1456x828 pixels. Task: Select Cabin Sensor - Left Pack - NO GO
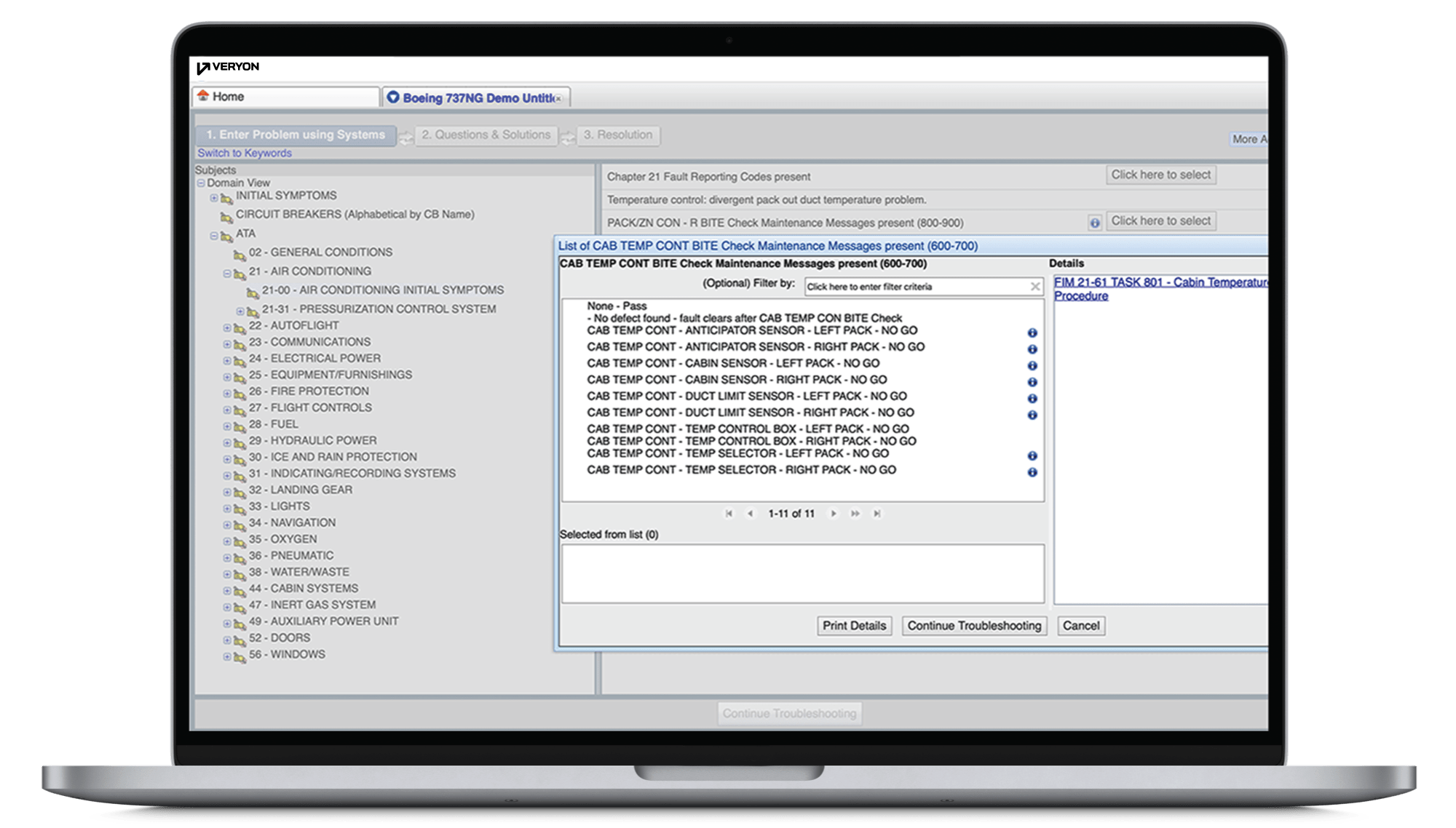(x=733, y=363)
